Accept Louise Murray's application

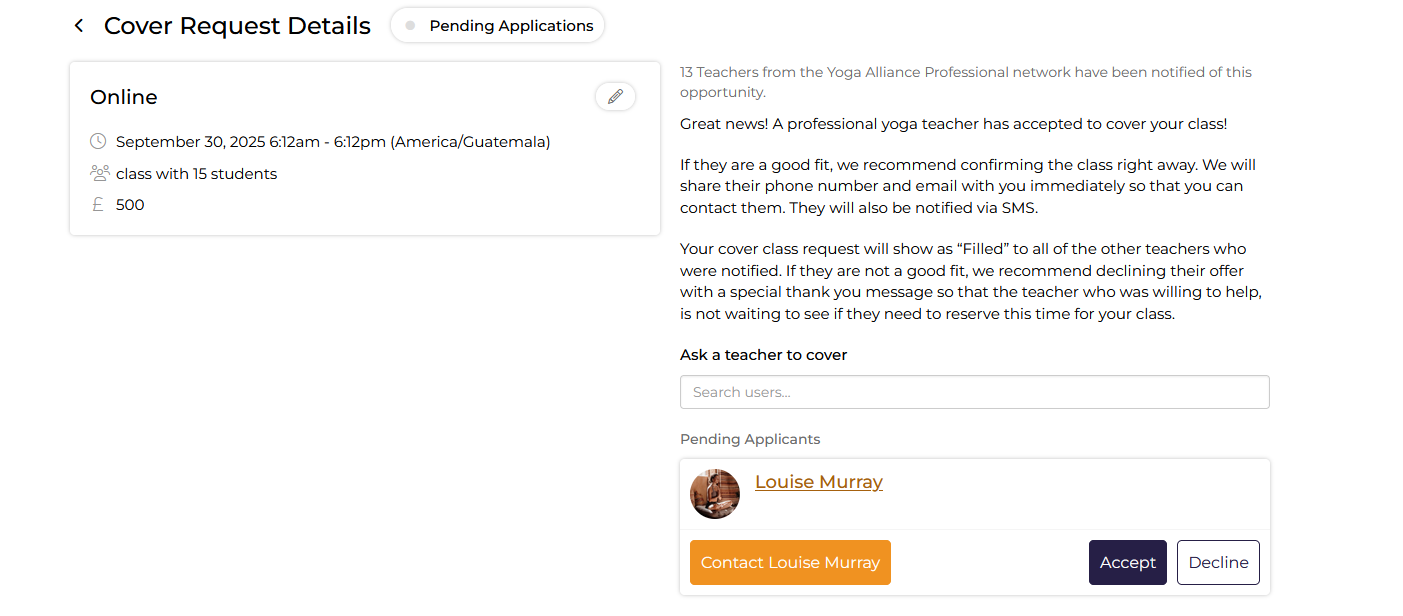click(x=1128, y=562)
